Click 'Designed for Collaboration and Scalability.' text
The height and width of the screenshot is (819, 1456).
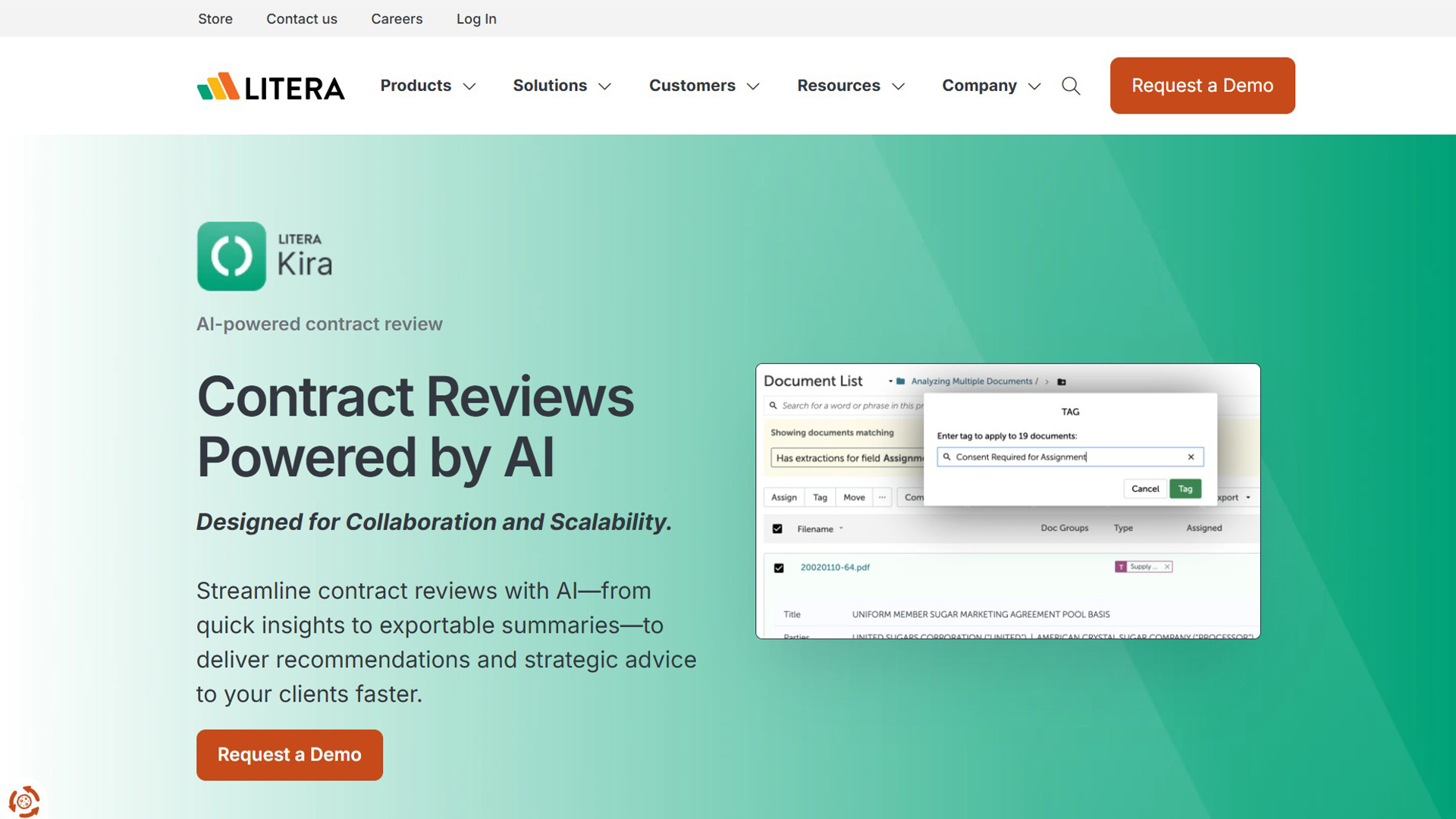(434, 522)
